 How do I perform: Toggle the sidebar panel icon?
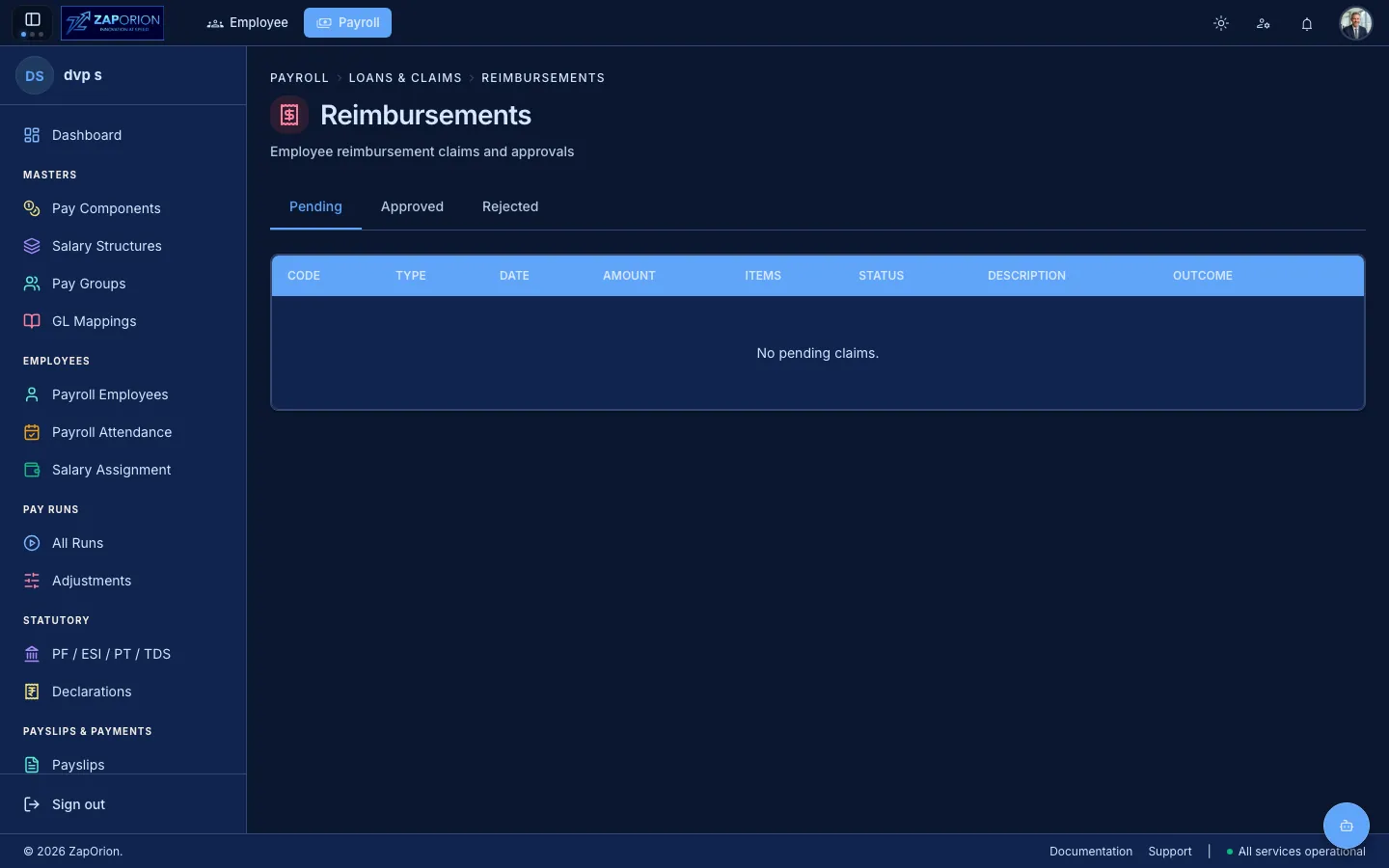32,19
